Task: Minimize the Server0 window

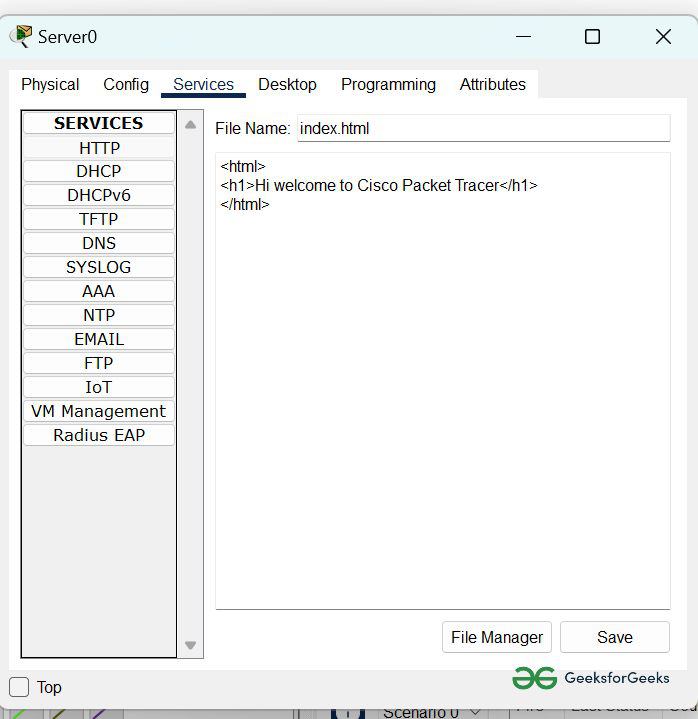Action: [x=523, y=37]
